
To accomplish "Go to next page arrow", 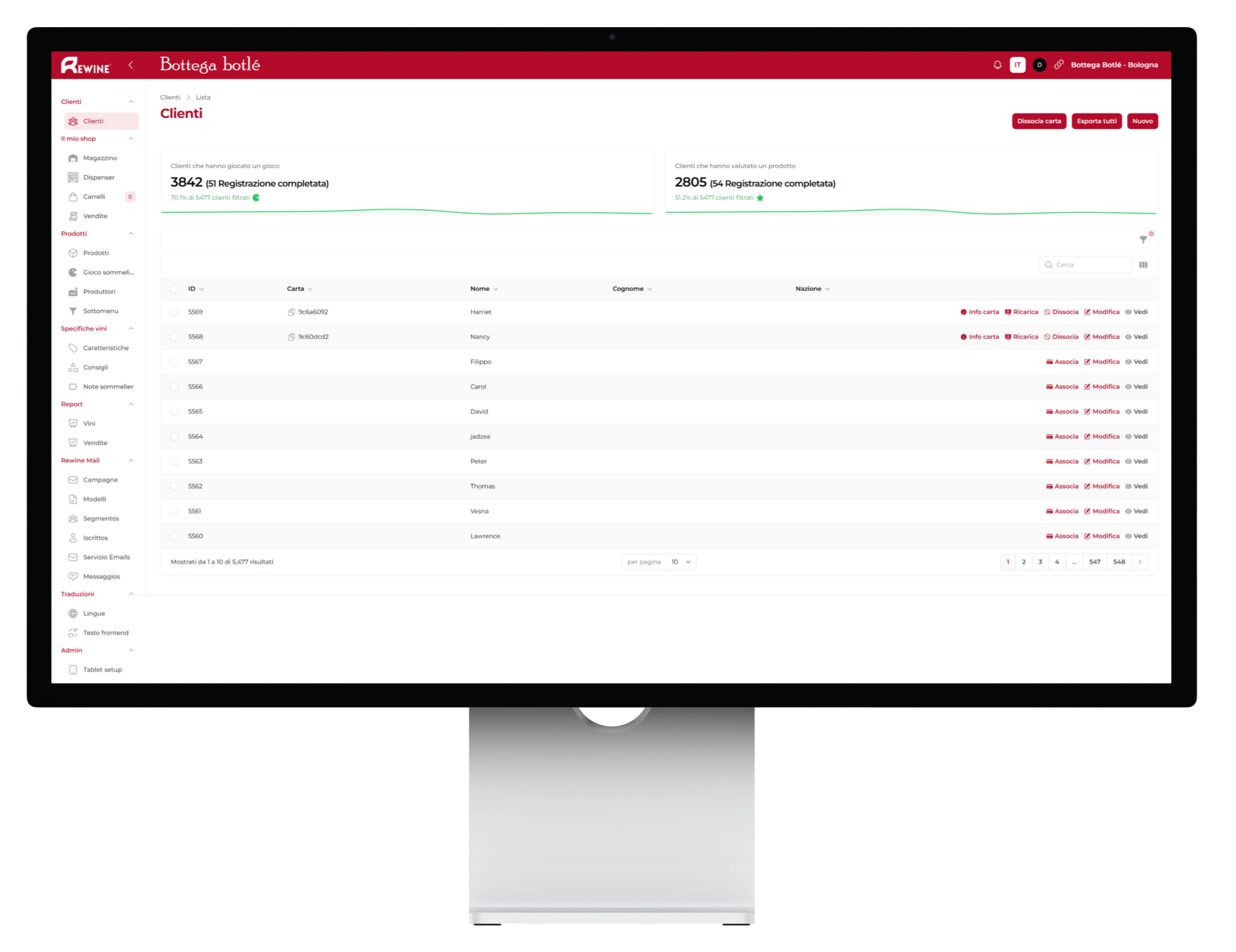I will tap(1140, 562).
